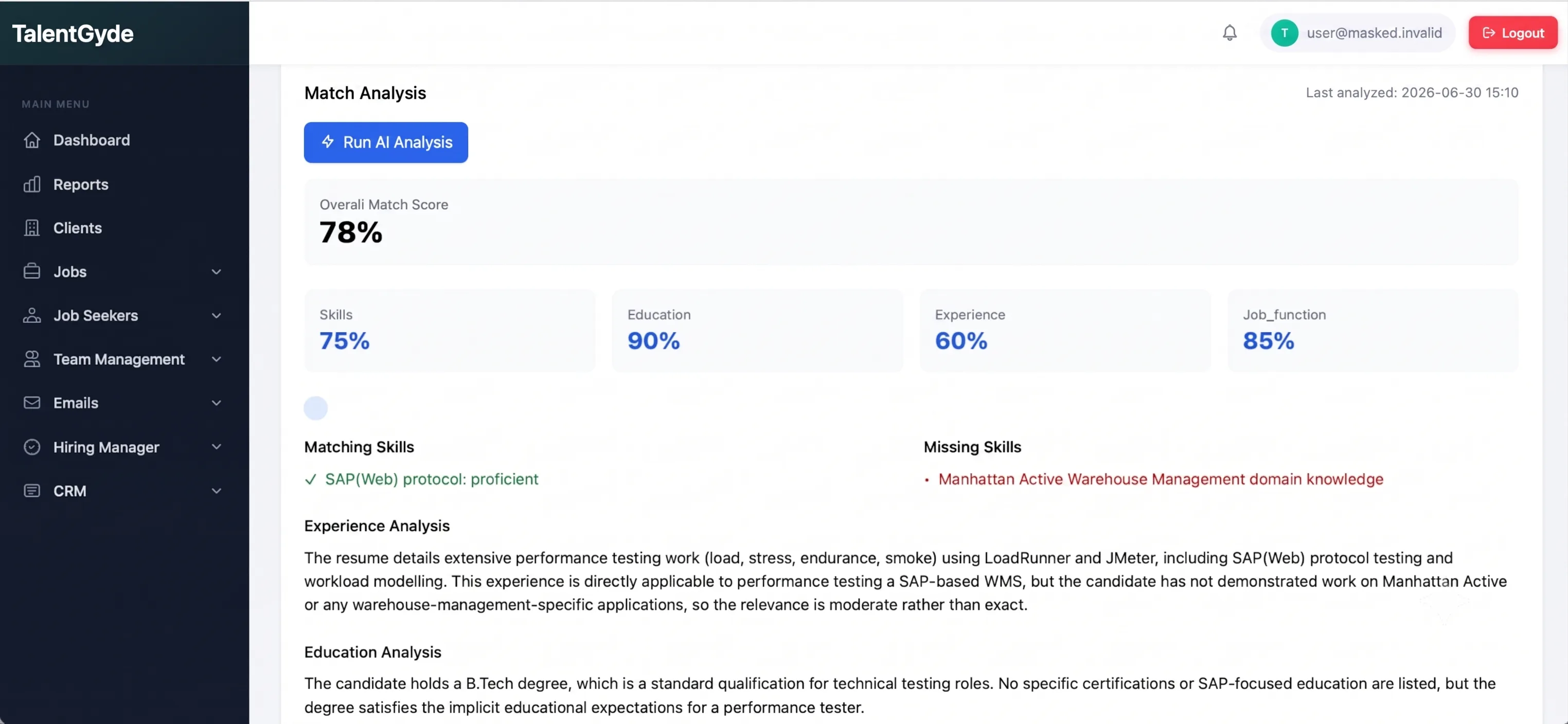Expand the CRM chevron
1568x724 pixels.
pyautogui.click(x=216, y=491)
